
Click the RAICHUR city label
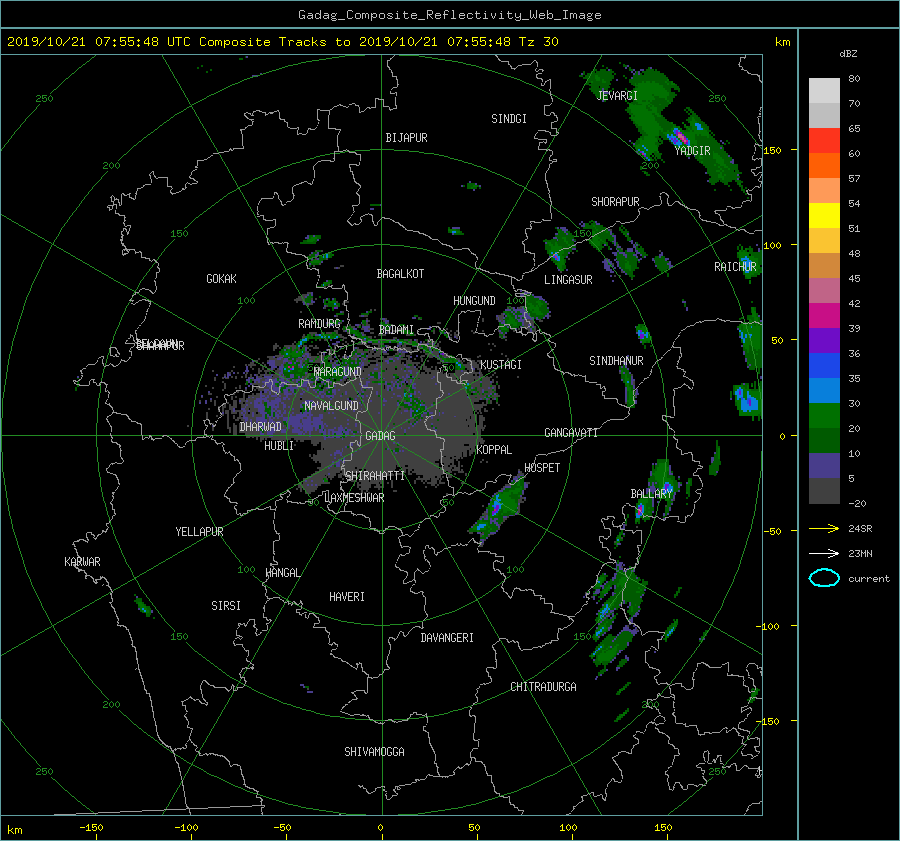[735, 267]
